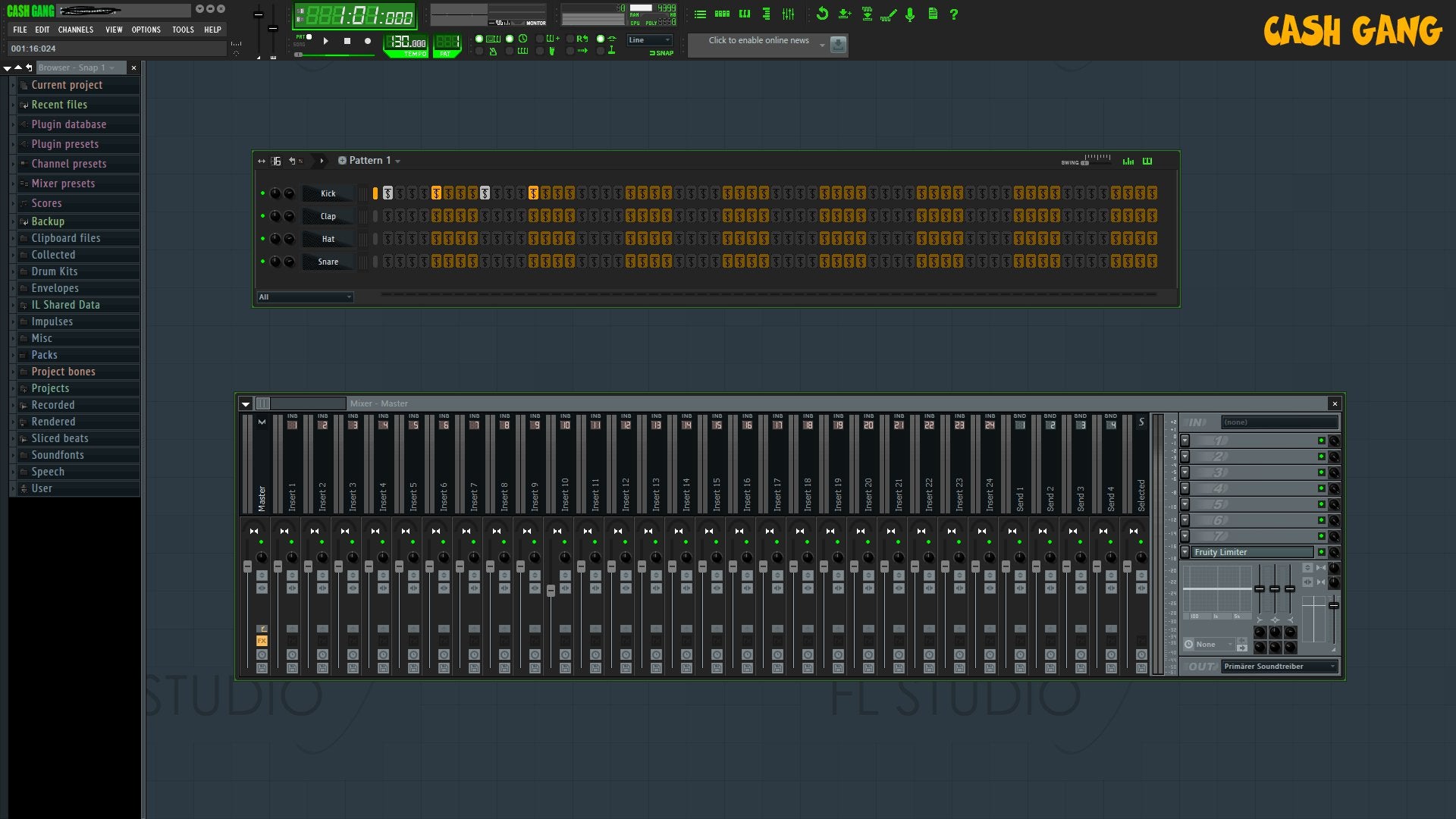Click the online news download icon
Viewport: 1456px width, 819px height.
(x=838, y=45)
